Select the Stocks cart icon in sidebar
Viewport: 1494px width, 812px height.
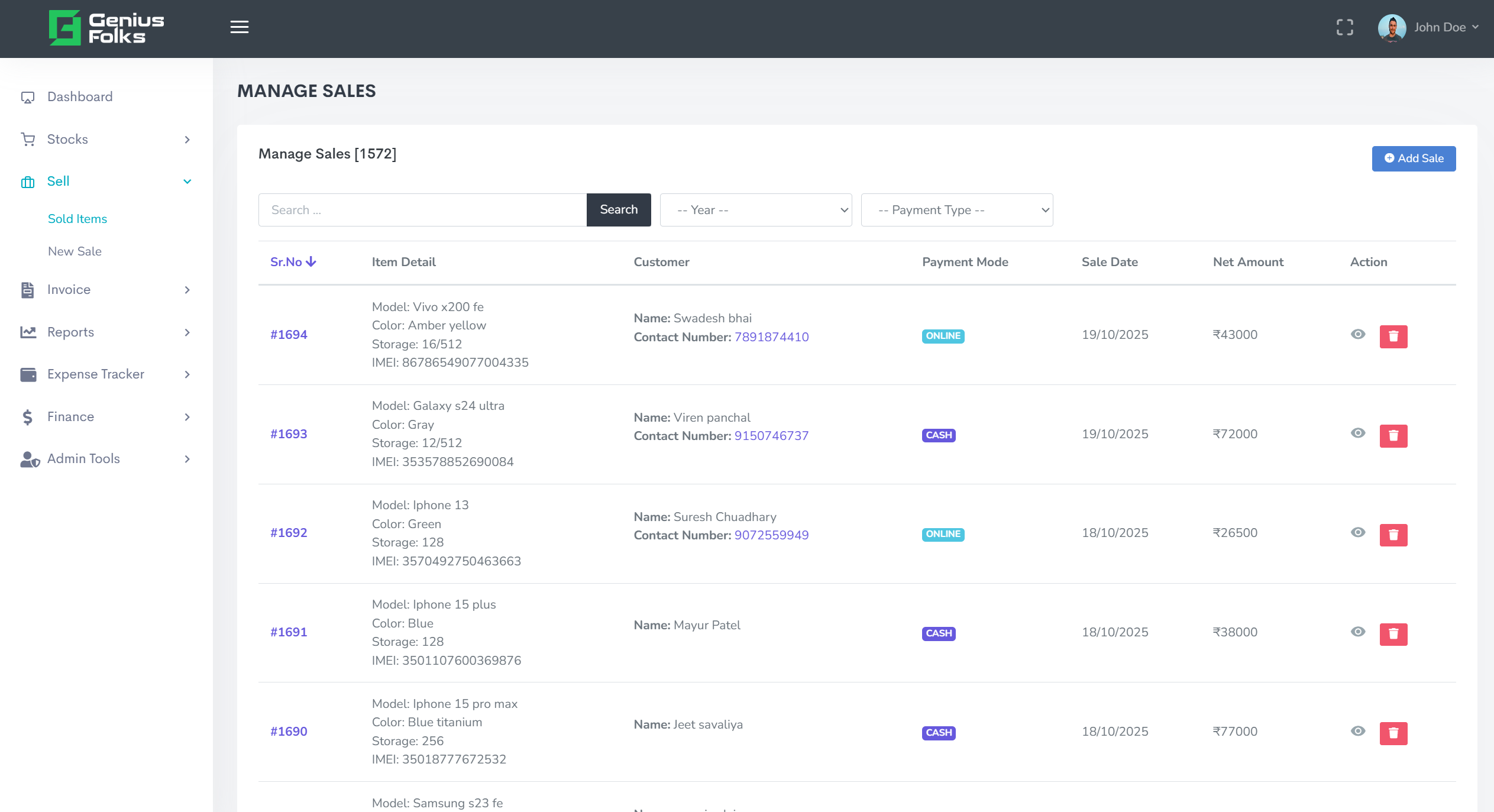point(28,139)
